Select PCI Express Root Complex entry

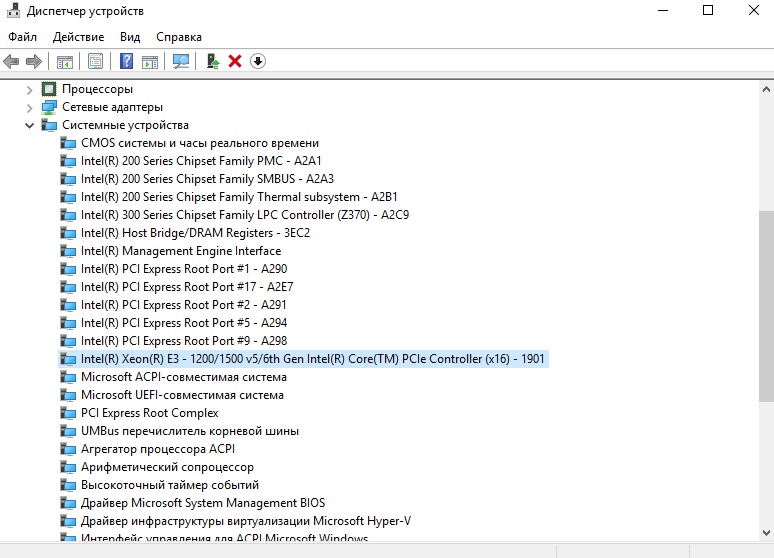pyautogui.click(x=149, y=413)
